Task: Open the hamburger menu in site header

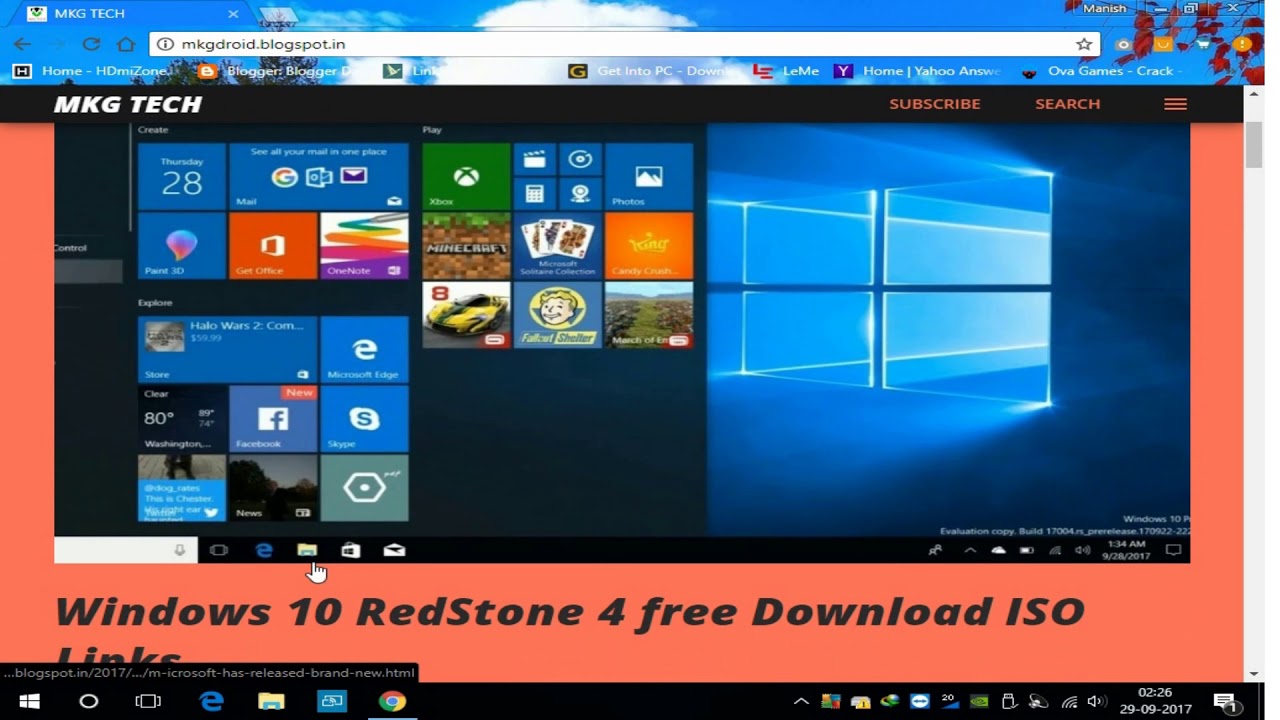Action: [1175, 104]
